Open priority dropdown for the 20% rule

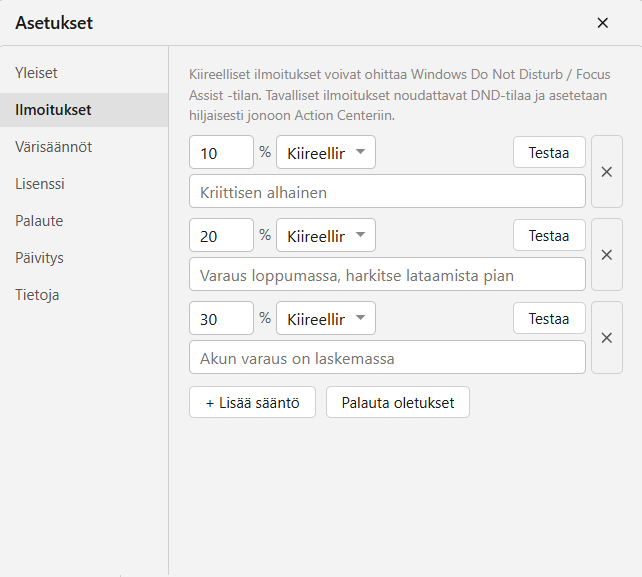pos(326,235)
